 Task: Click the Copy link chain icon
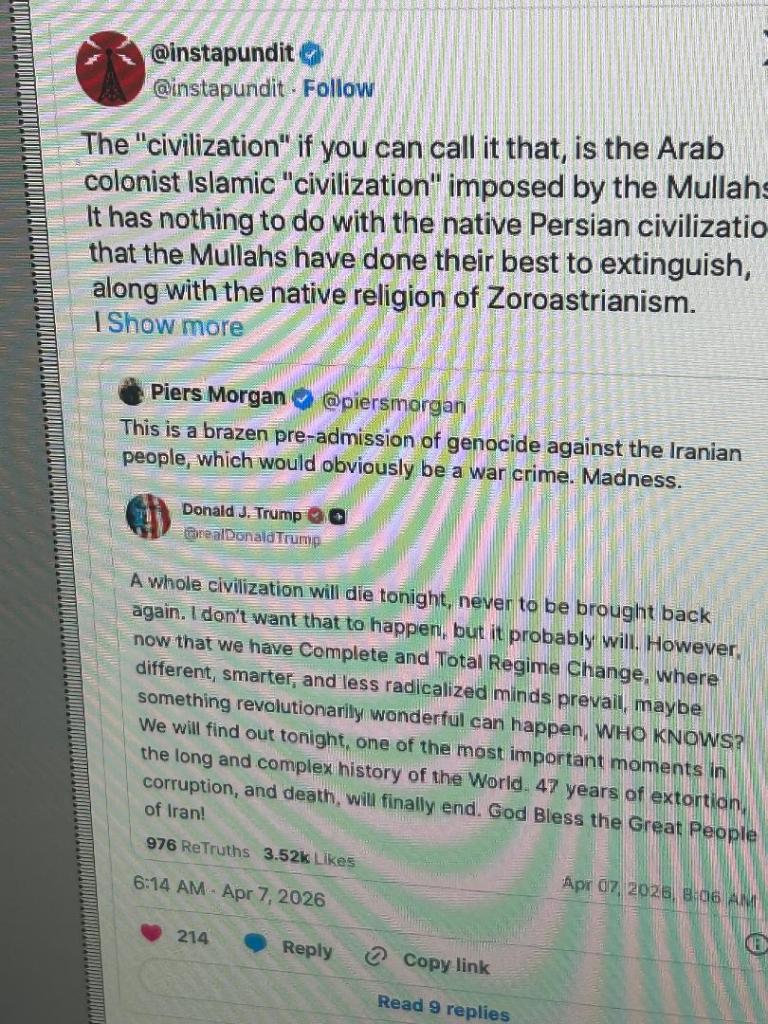coord(376,957)
